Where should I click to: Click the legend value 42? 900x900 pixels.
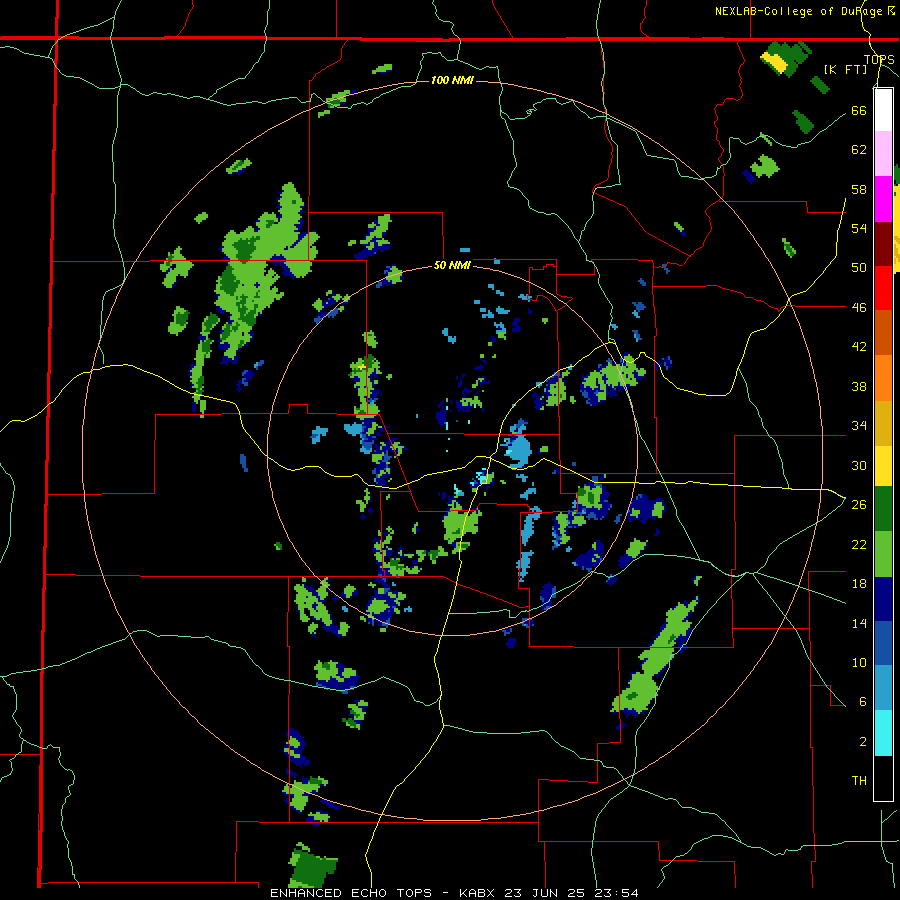859,347
